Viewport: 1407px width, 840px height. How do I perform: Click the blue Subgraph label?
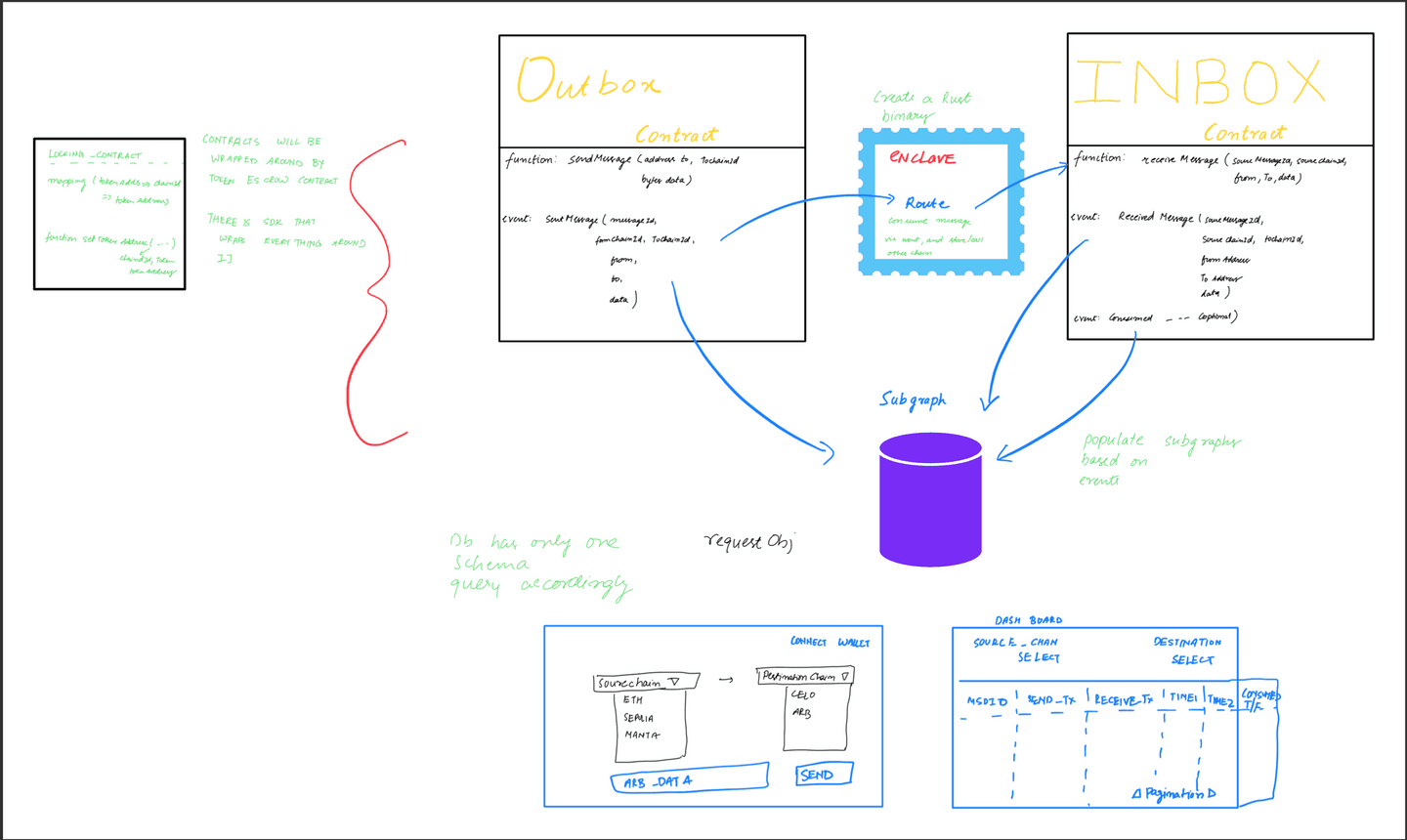[913, 399]
